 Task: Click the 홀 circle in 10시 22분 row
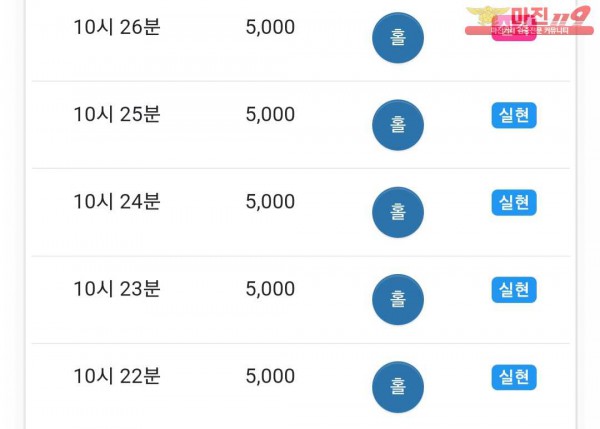pyautogui.click(x=398, y=387)
